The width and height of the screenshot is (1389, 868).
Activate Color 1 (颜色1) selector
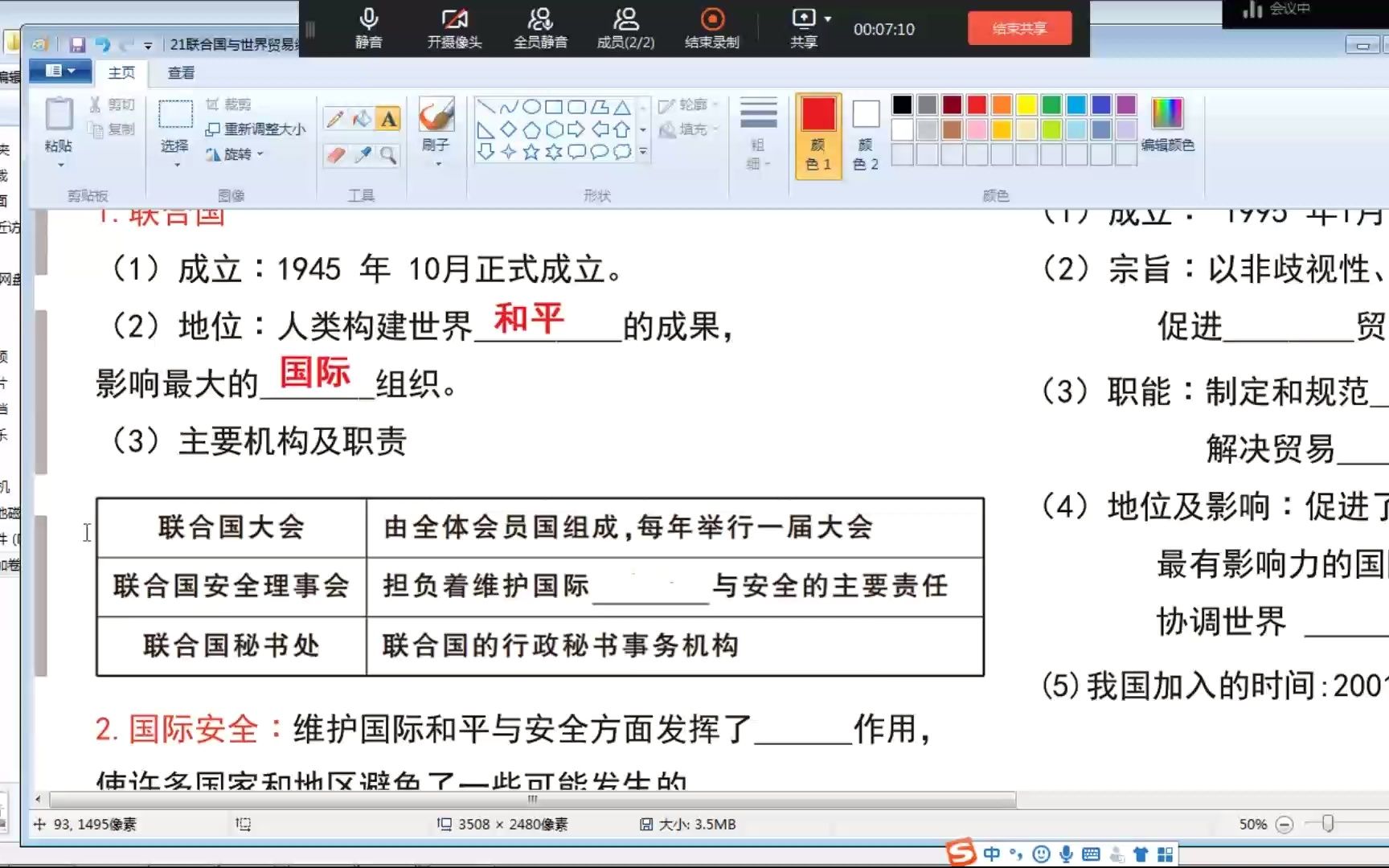818,135
